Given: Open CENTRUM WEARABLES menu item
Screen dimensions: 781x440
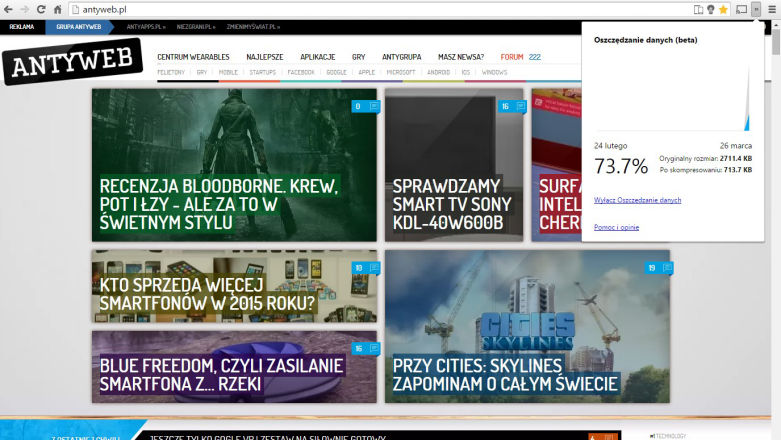Looking at the screenshot, I should click(193, 57).
